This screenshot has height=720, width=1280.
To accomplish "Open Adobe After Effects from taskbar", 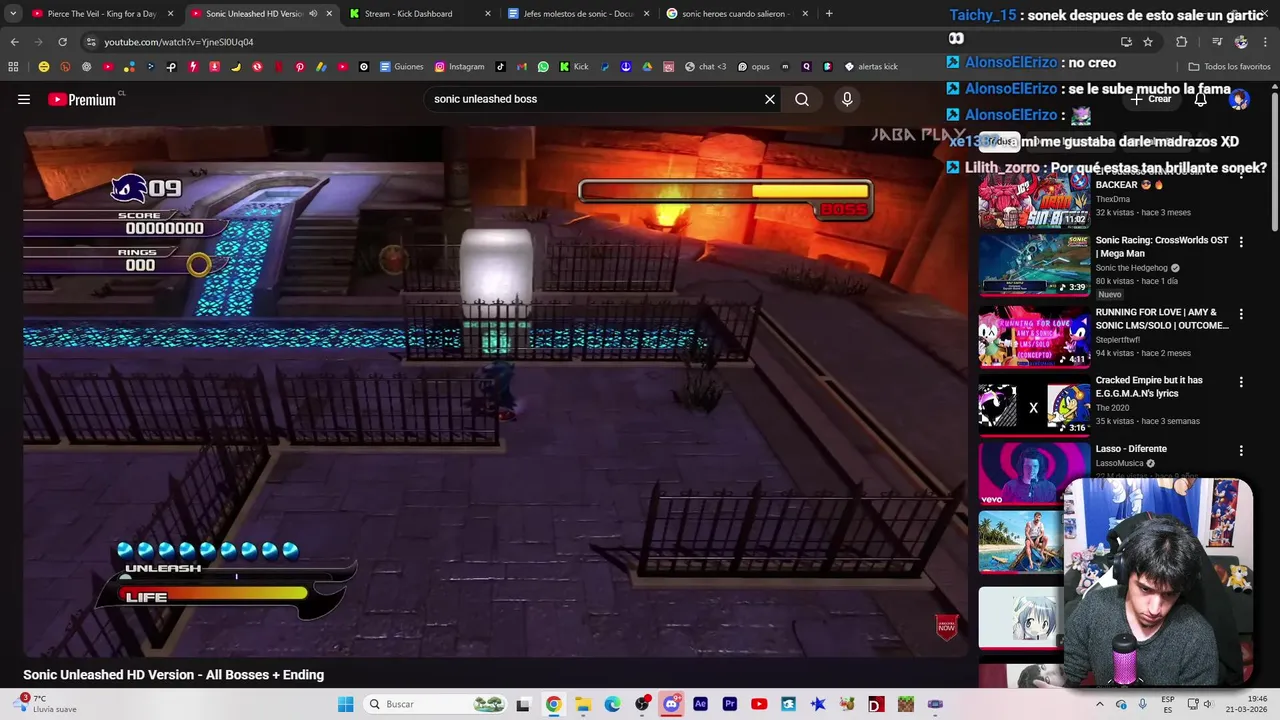I will click(700, 704).
